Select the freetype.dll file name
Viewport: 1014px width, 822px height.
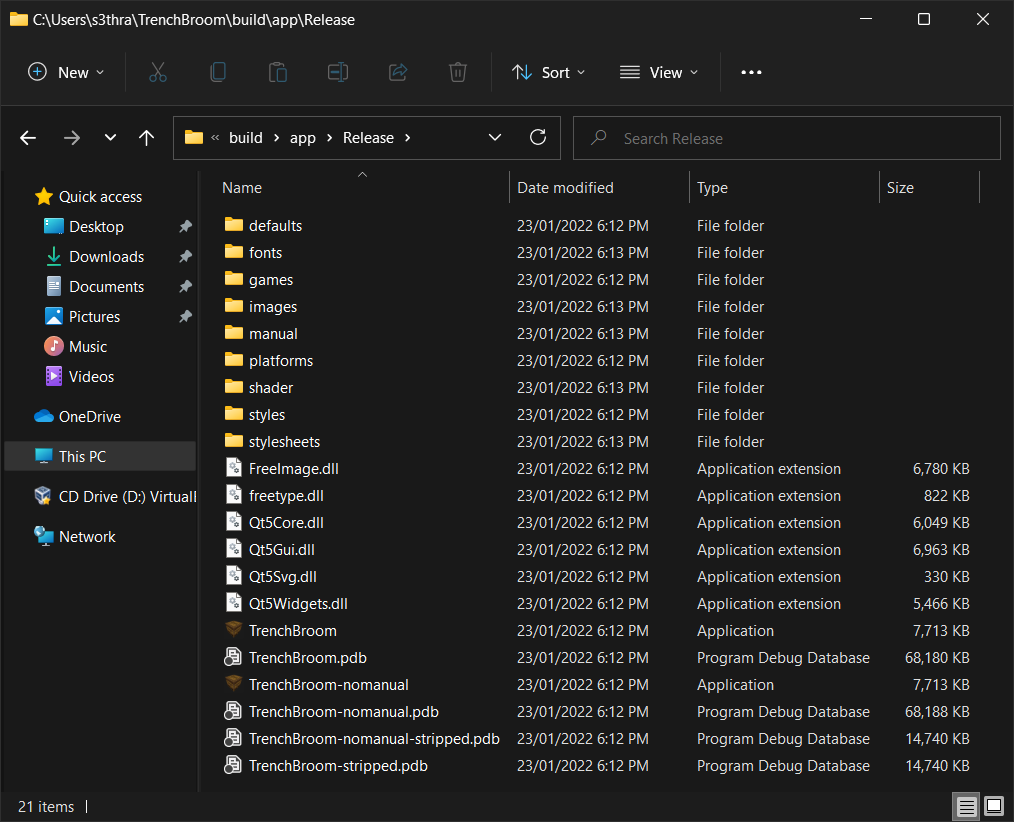pos(286,495)
